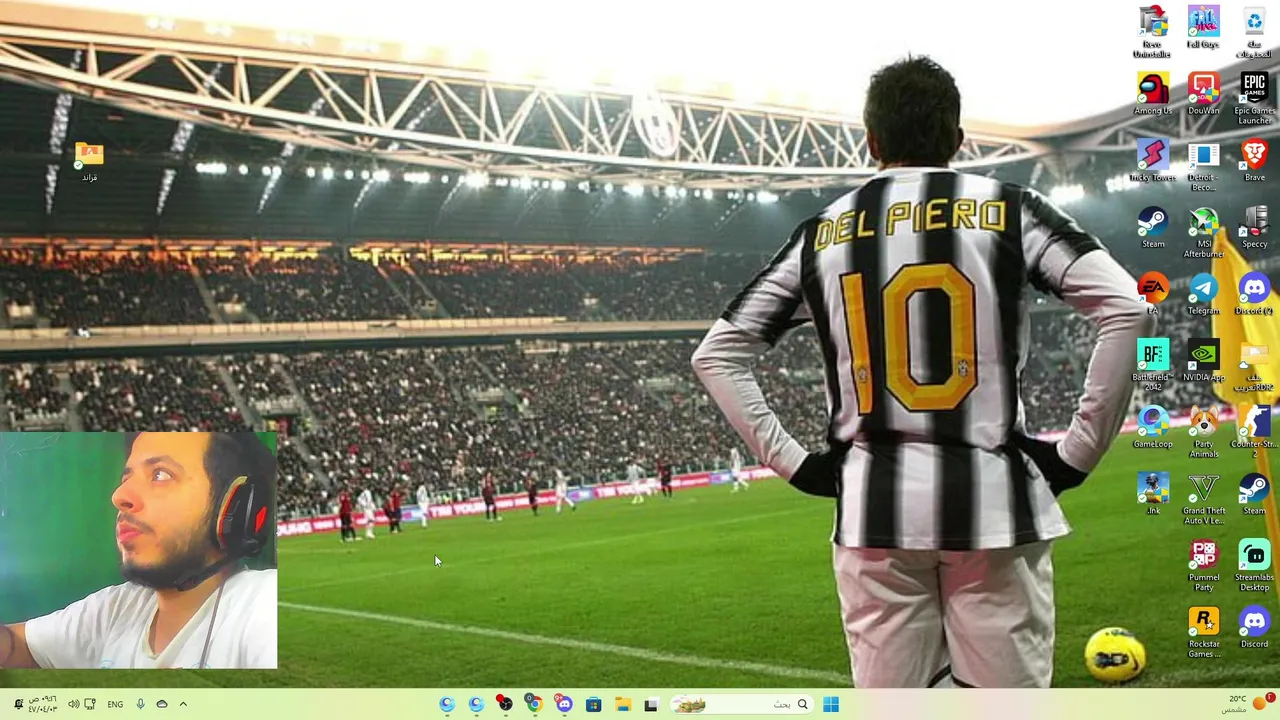Open the OneDrive cloud tray icon
The image size is (1280, 720).
click(x=162, y=704)
